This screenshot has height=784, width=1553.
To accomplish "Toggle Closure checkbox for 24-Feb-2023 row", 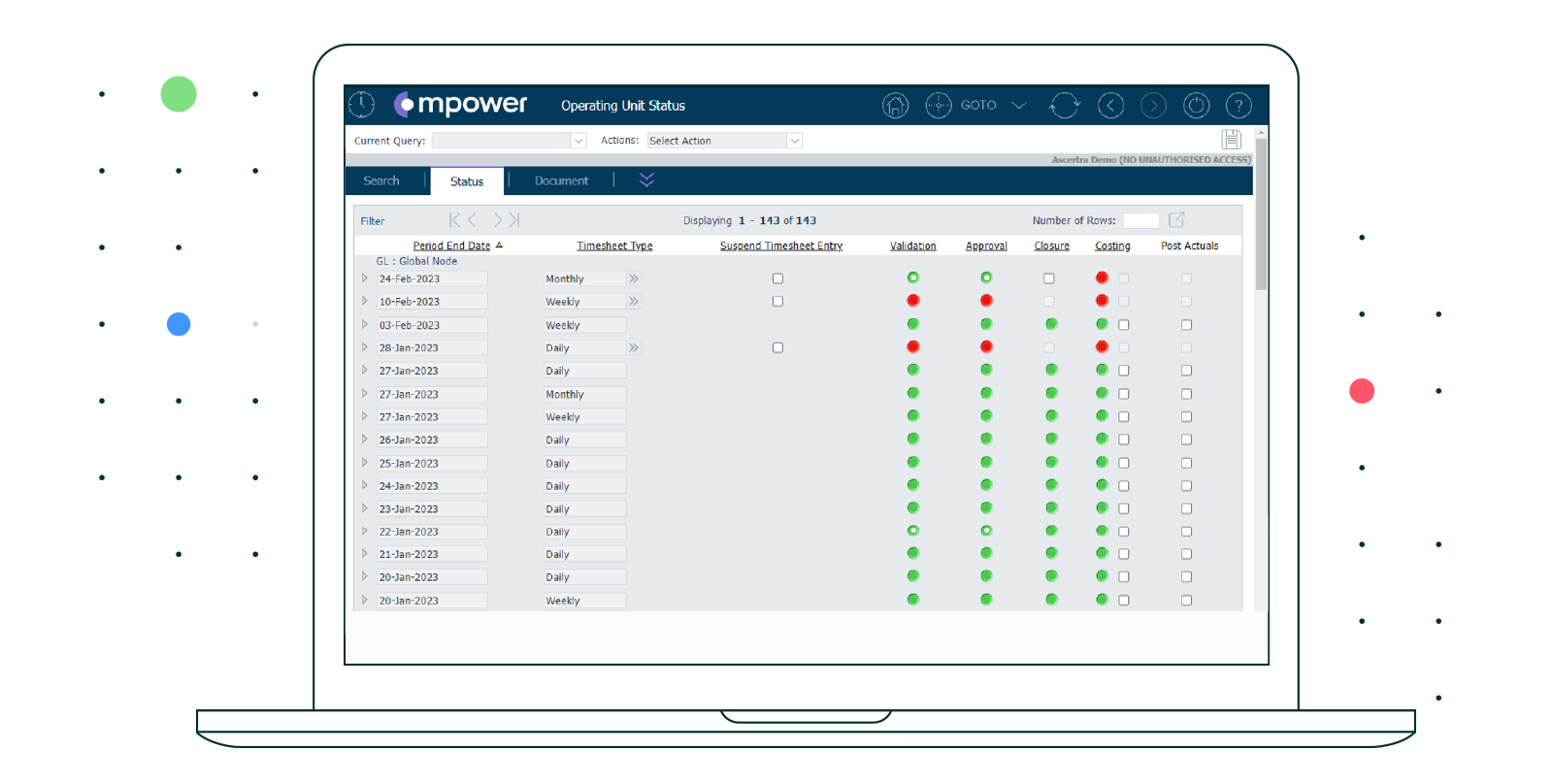I will pyautogui.click(x=1048, y=278).
